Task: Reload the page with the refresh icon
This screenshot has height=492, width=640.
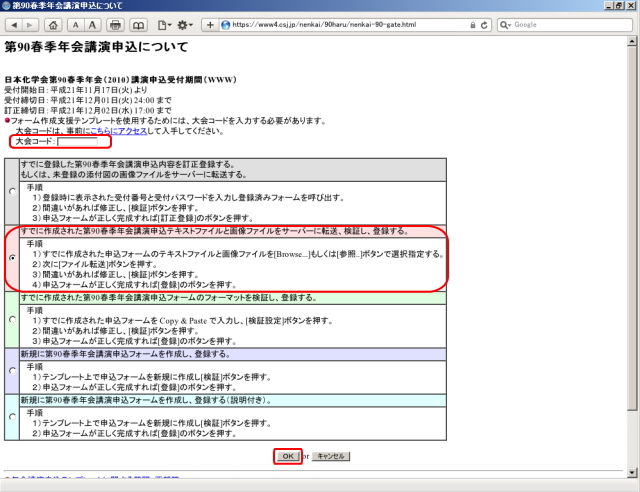Action: click(x=484, y=24)
